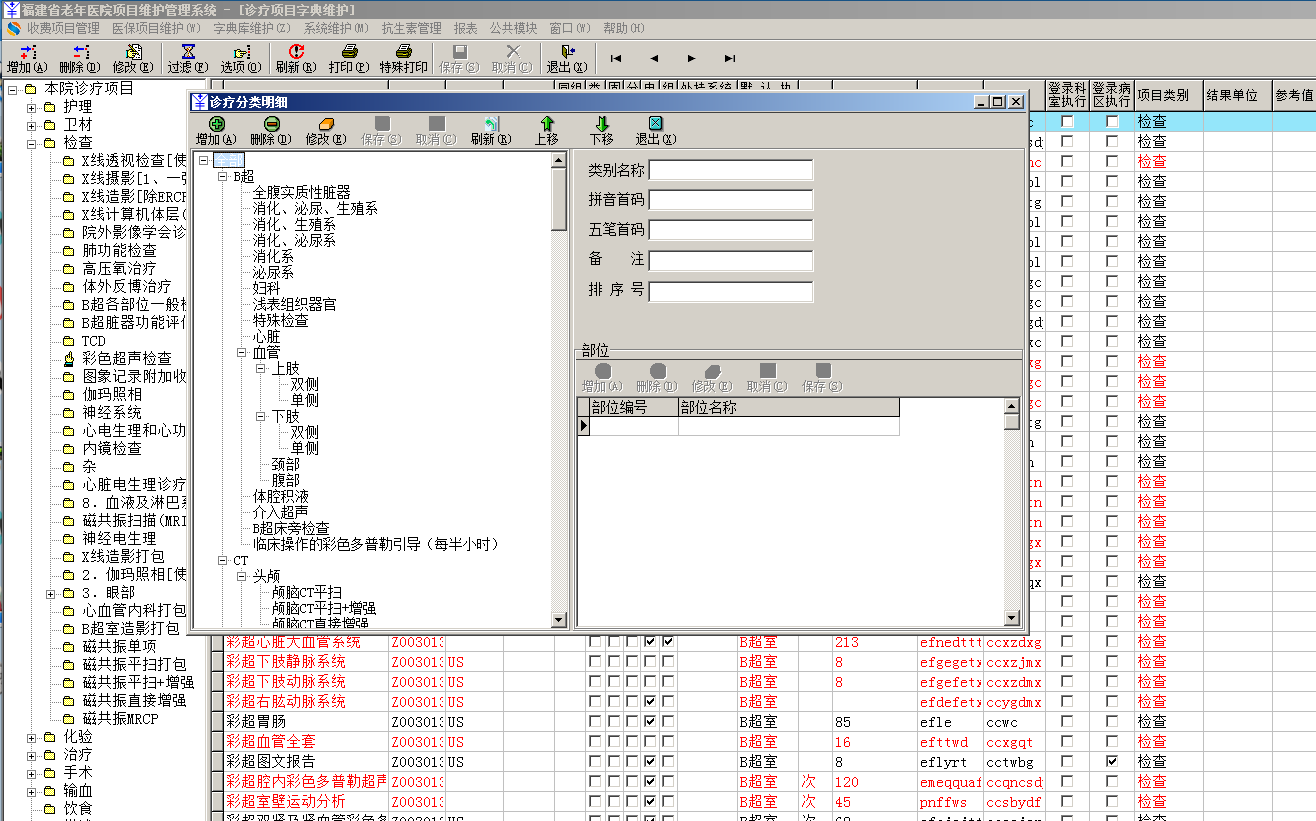Screen dimensions: 1316x821
Task: Toggle 登录病区执行 checkbox for 彩超血管全套 row
Action: click(x=1112, y=741)
